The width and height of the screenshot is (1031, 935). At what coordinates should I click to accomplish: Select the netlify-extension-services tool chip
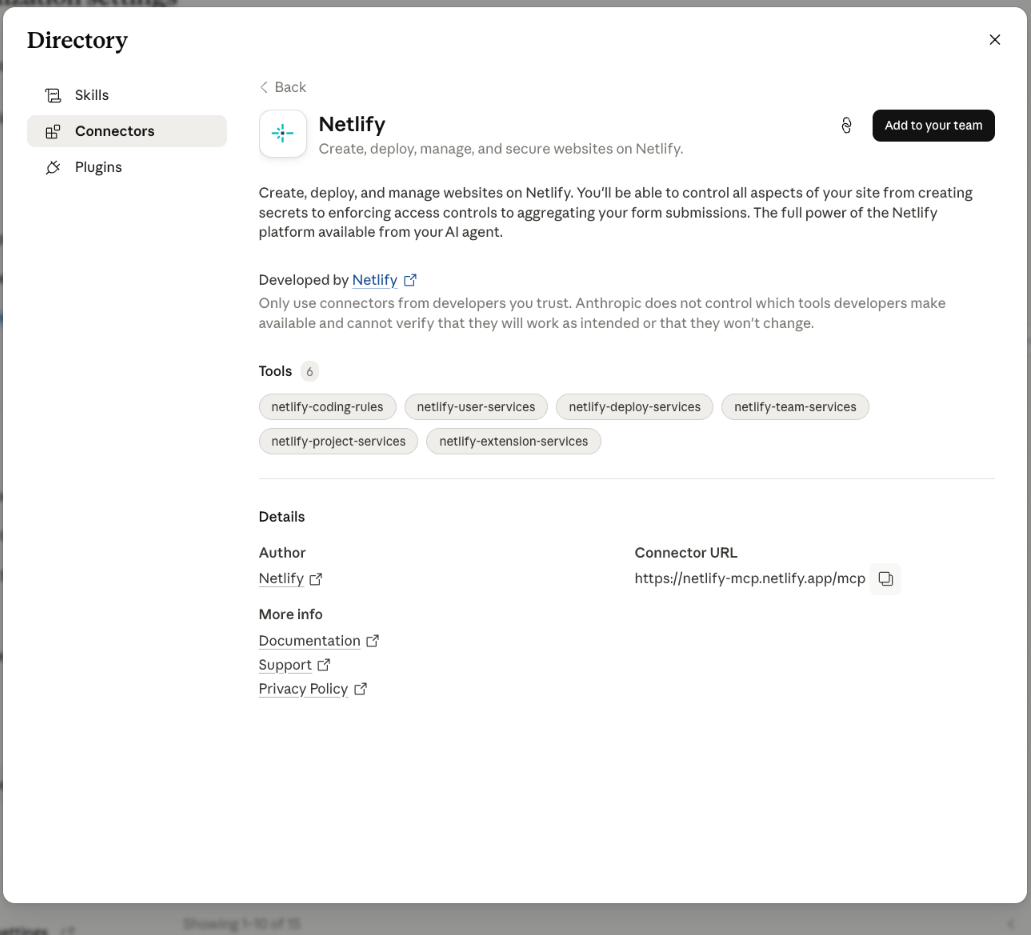(514, 441)
